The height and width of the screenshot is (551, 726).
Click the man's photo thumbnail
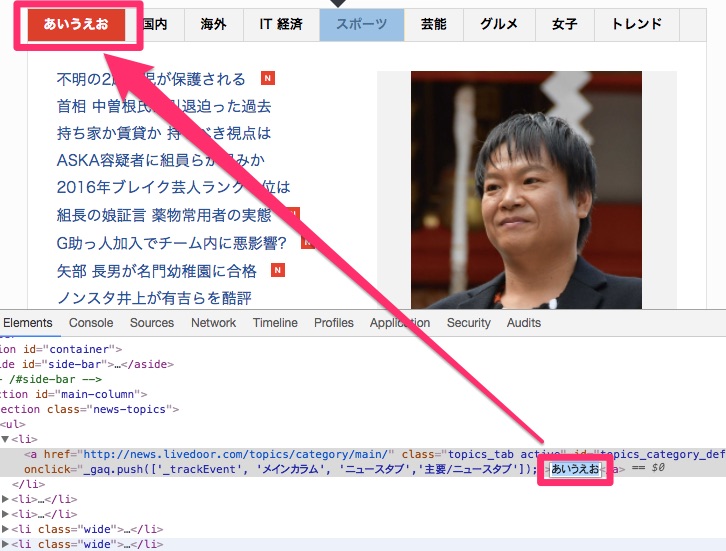tap(526, 190)
